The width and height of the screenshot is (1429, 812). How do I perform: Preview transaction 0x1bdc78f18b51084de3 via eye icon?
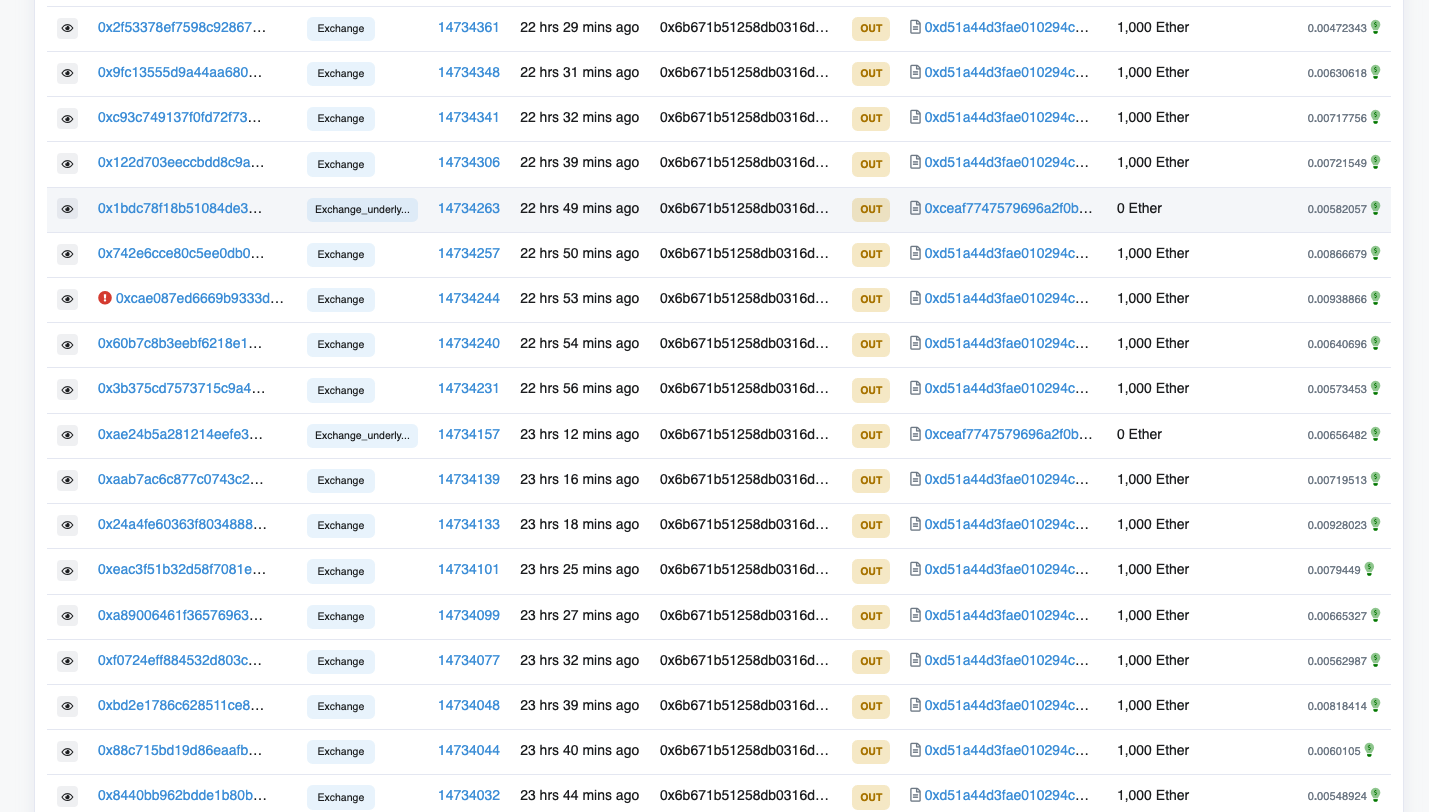(67, 209)
